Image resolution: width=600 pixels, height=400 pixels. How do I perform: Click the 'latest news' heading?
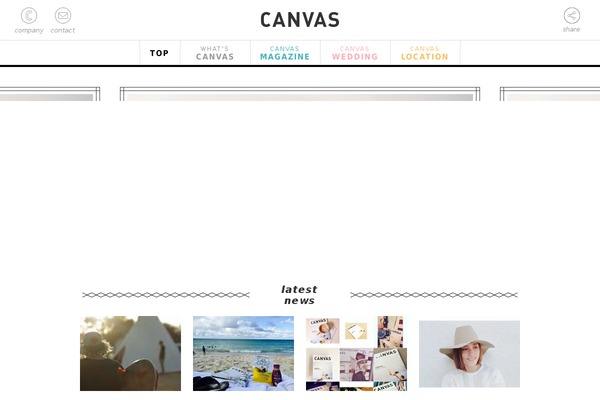point(299,295)
